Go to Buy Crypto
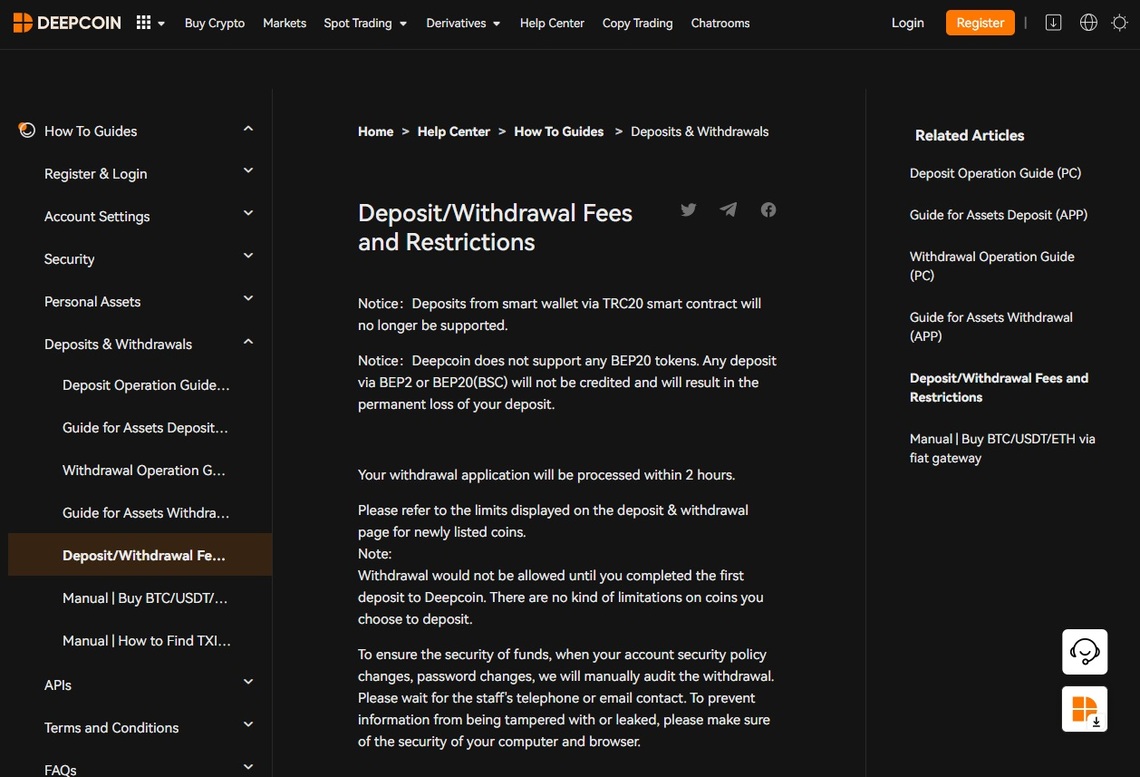Viewport: 1140px width, 777px height. [x=214, y=23]
